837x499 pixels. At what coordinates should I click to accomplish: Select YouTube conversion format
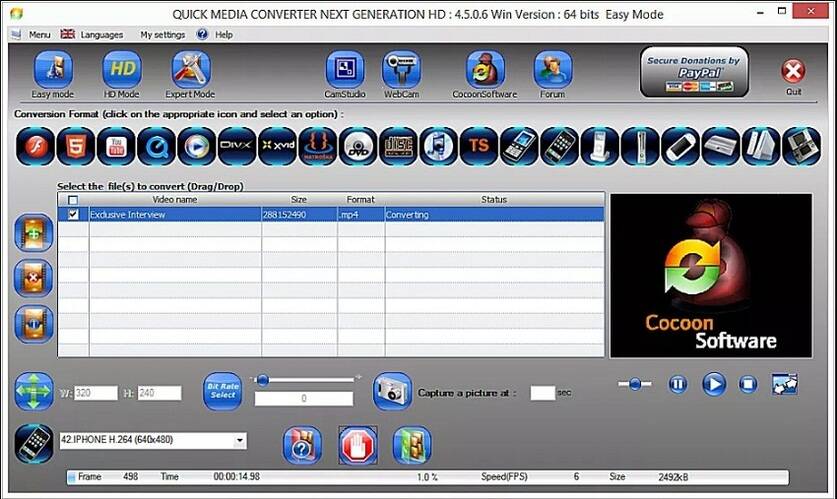click(x=116, y=146)
